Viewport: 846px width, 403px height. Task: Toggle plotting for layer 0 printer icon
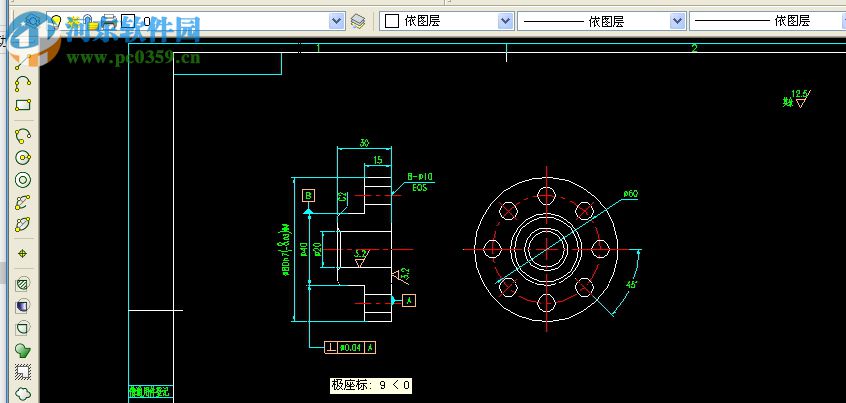(109, 21)
